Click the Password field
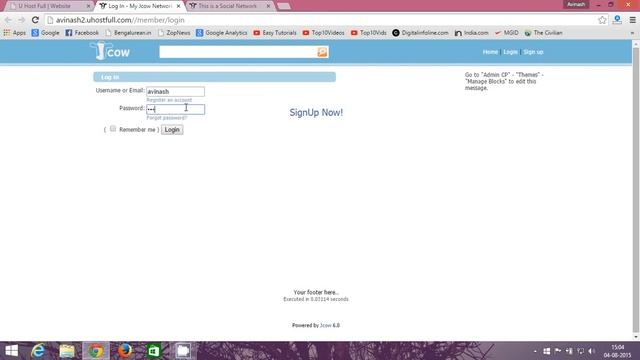 point(176,109)
